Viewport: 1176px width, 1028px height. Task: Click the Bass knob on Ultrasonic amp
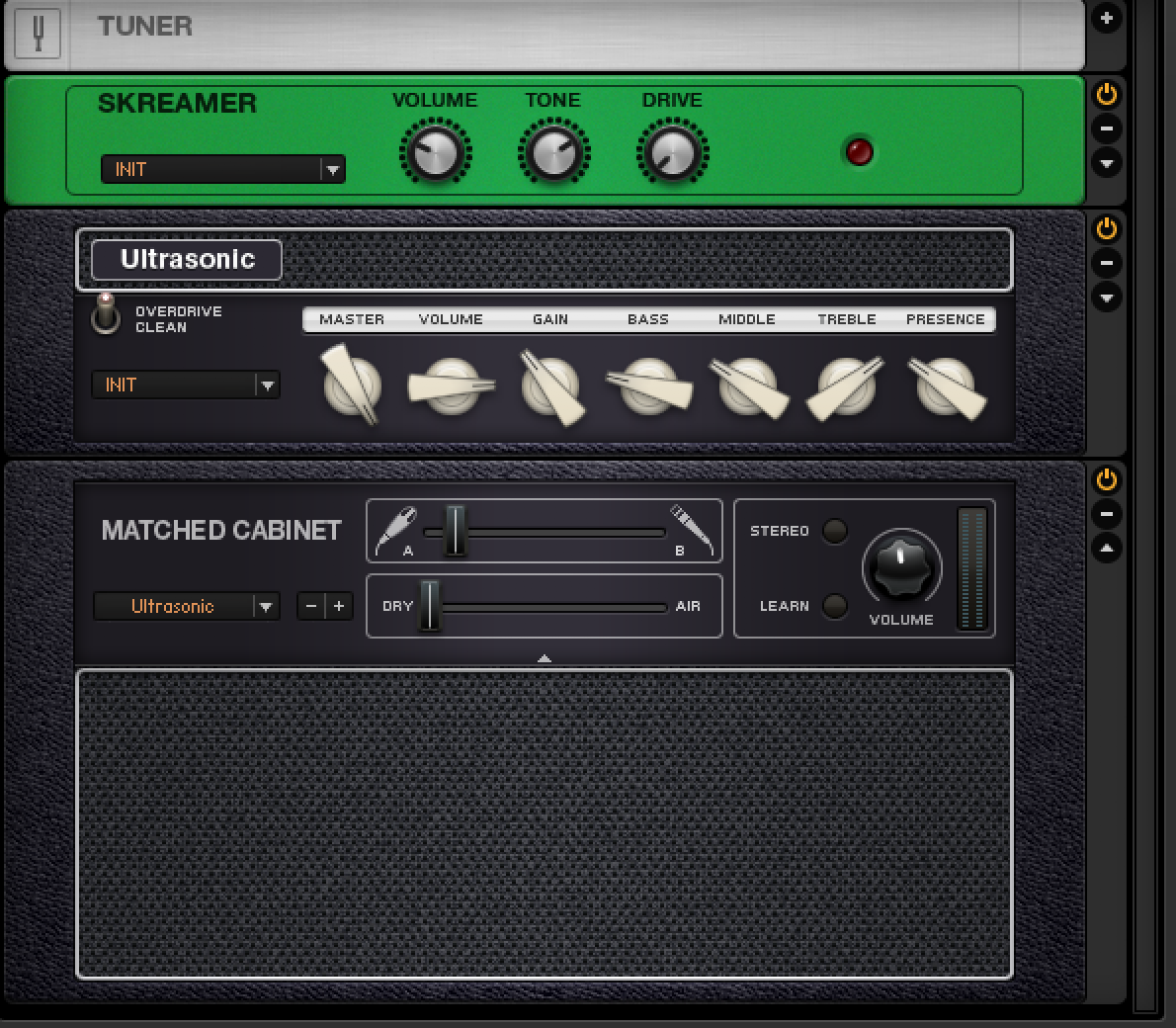click(x=649, y=385)
